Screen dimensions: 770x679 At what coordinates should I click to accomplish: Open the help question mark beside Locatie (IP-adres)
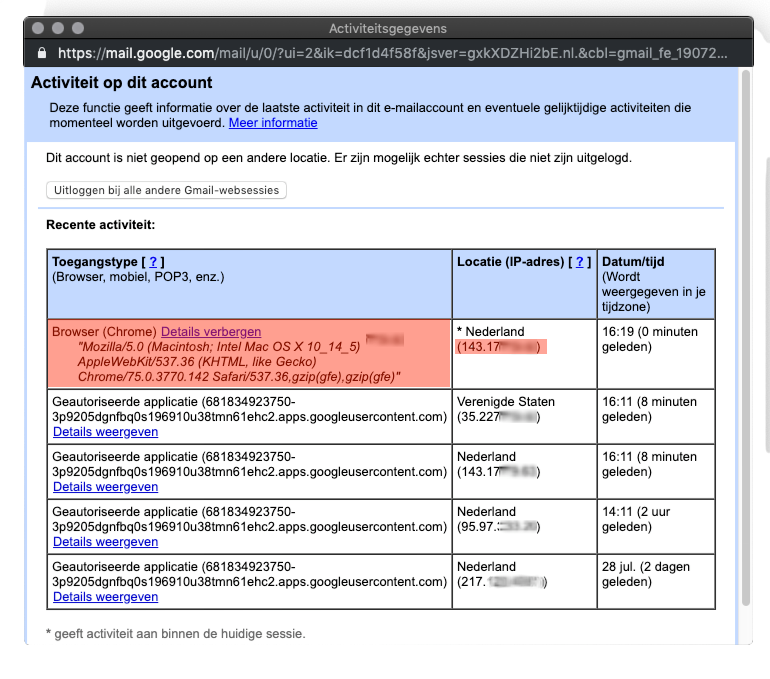(579, 262)
